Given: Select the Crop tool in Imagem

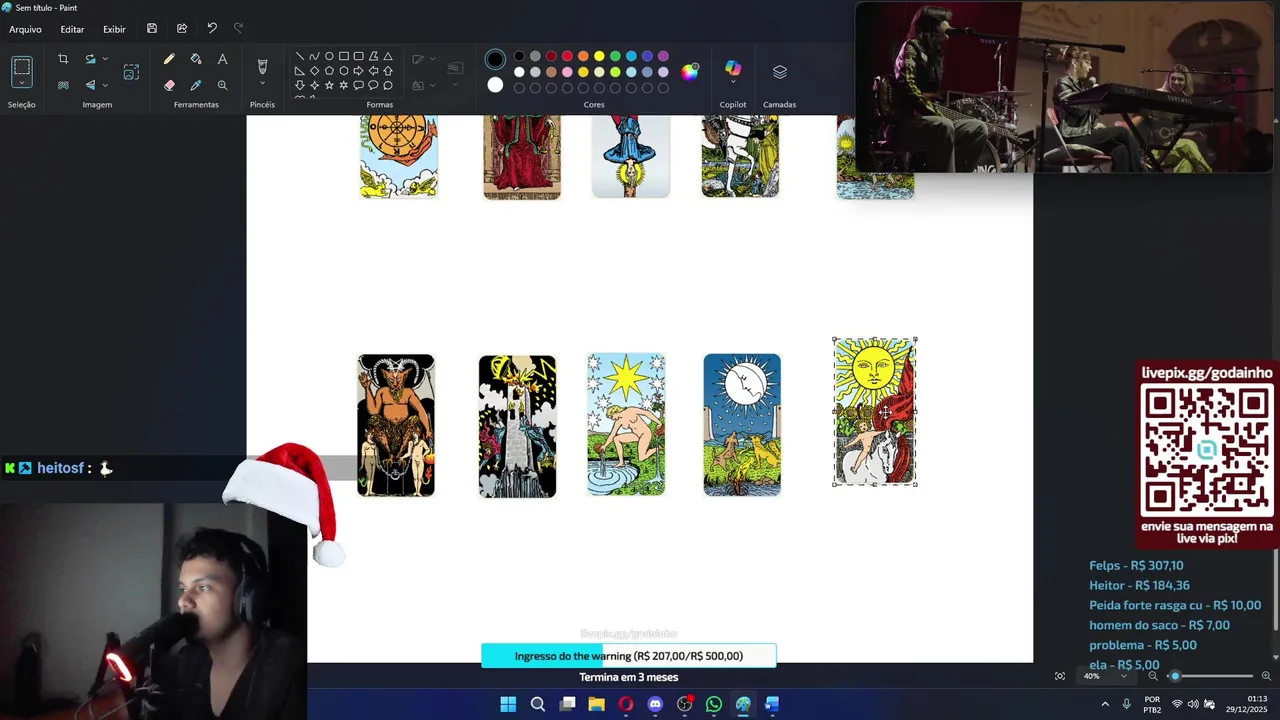Looking at the screenshot, I should pyautogui.click(x=63, y=59).
